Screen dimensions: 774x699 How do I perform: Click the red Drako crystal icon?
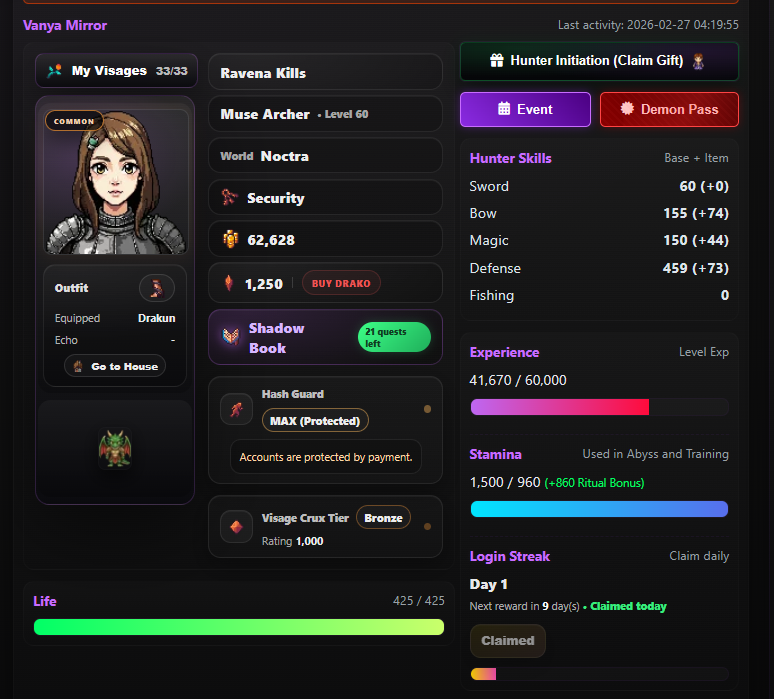[229, 283]
